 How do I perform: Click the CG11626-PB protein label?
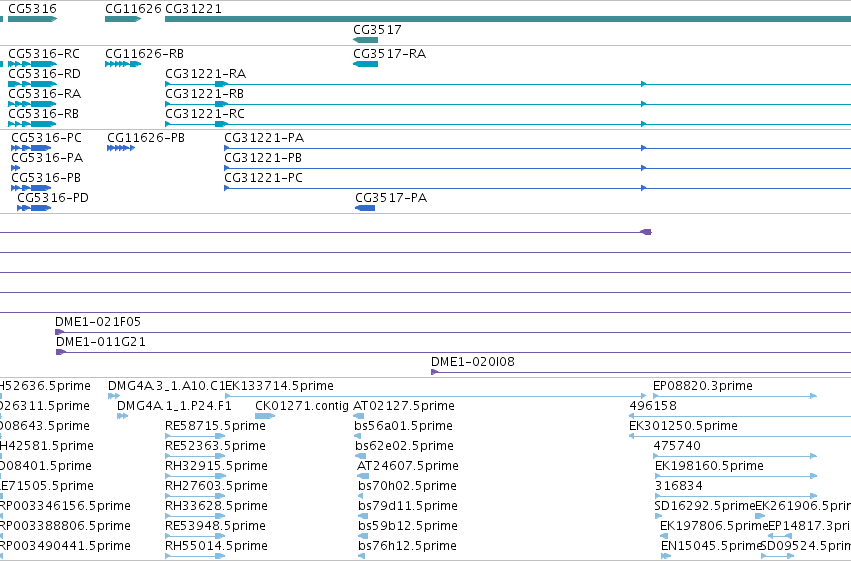point(146,138)
